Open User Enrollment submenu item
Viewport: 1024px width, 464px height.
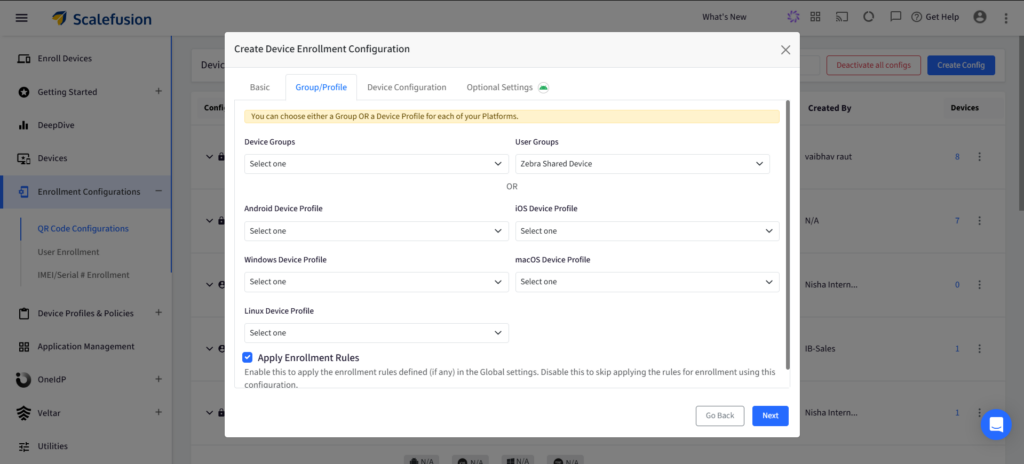click(69, 252)
